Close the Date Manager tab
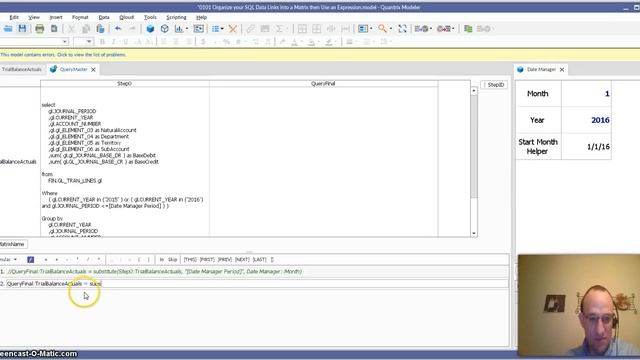Image resolution: width=640 pixels, height=360 pixels. point(562,69)
